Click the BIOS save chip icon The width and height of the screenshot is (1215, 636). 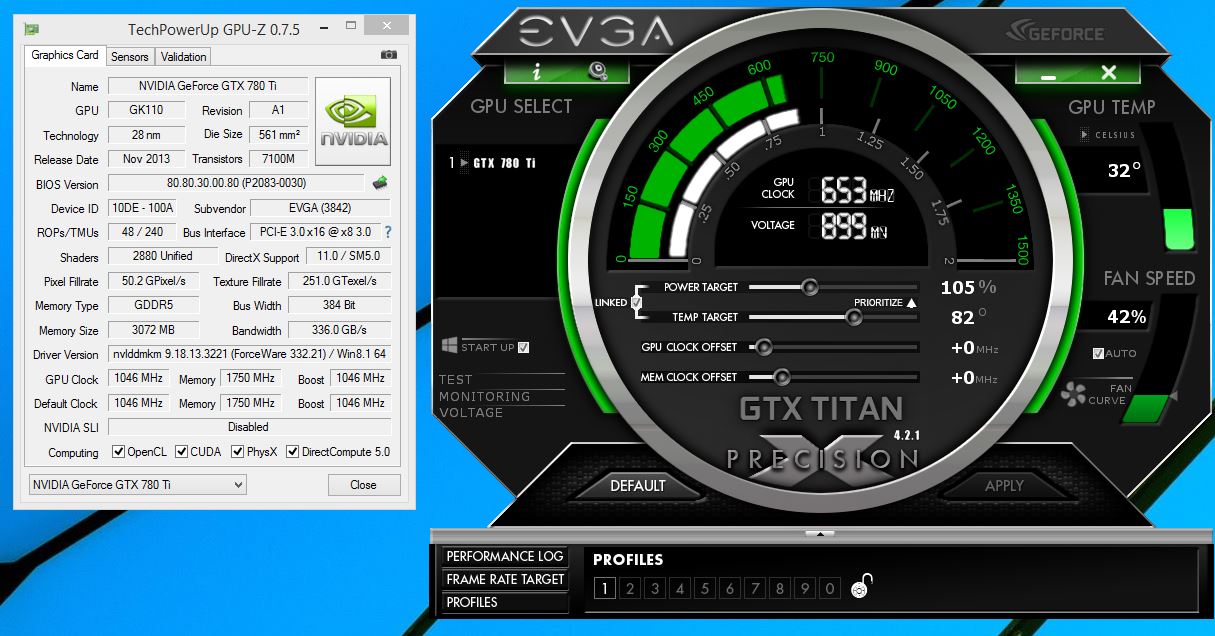(x=380, y=183)
